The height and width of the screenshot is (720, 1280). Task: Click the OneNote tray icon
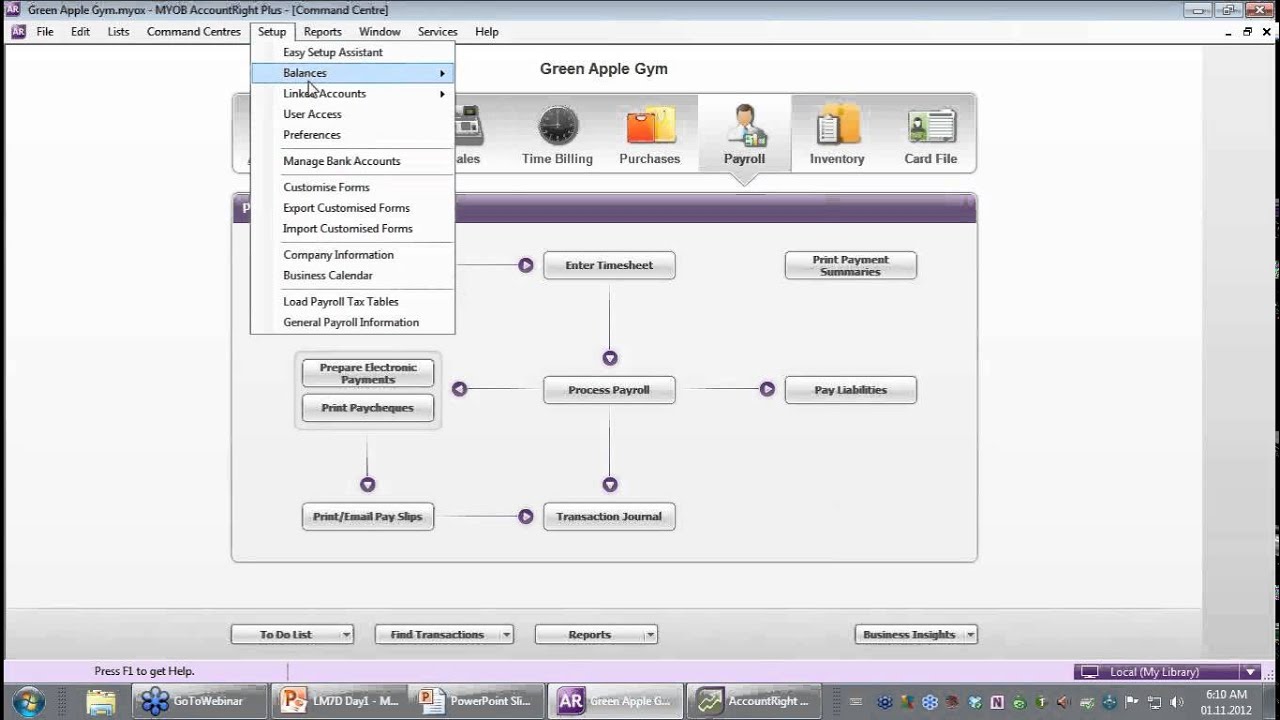pos(996,702)
